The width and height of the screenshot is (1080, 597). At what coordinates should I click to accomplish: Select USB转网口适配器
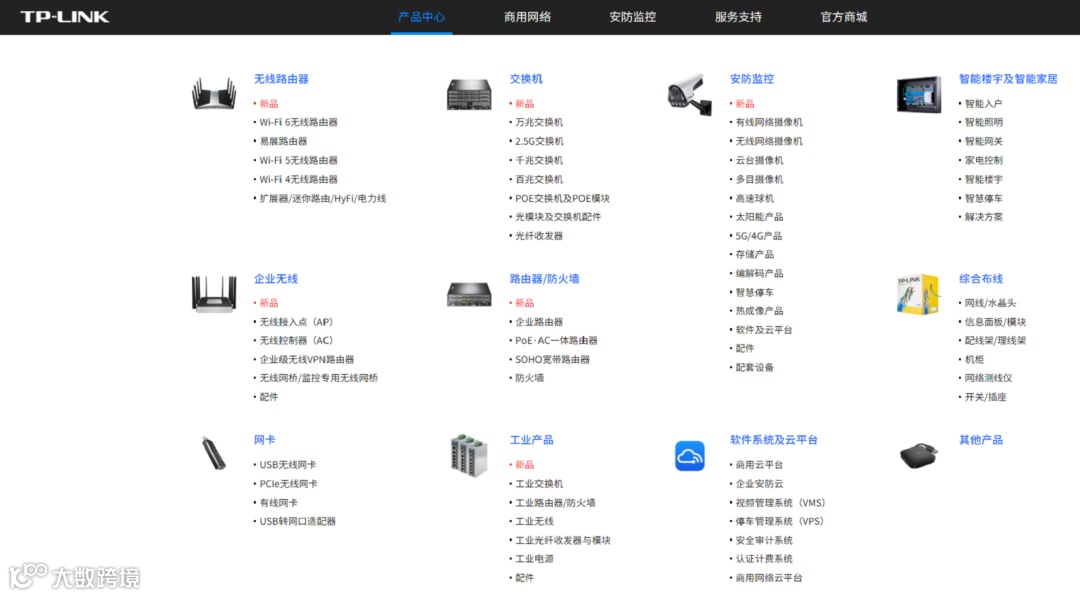click(x=298, y=521)
